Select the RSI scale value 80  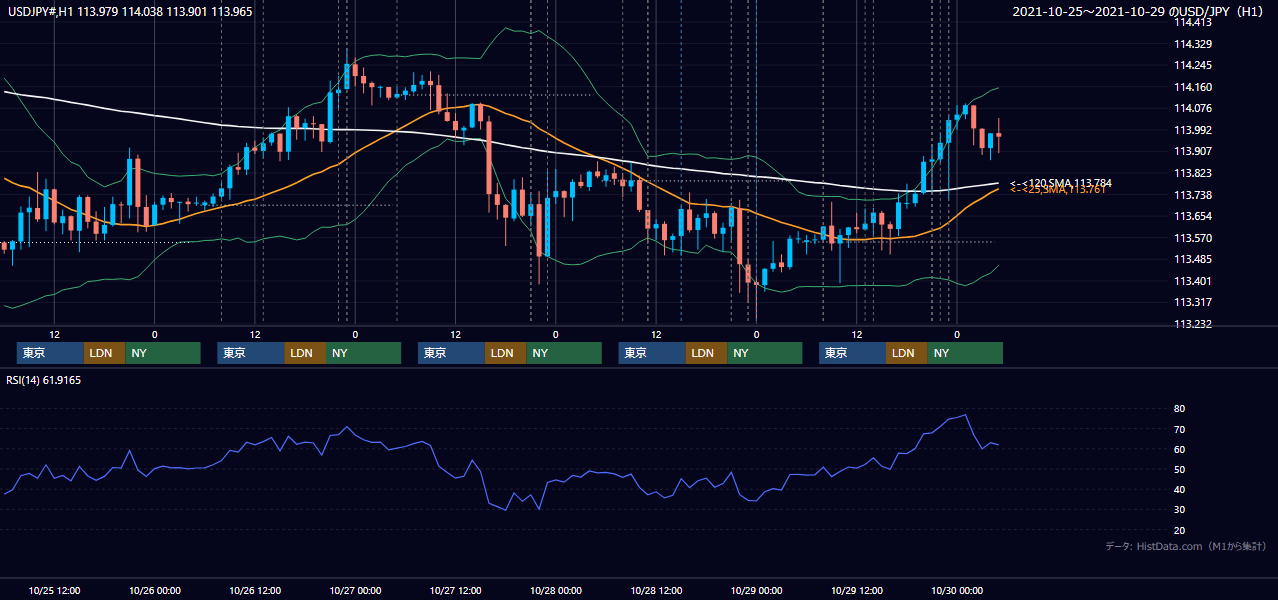click(1180, 409)
